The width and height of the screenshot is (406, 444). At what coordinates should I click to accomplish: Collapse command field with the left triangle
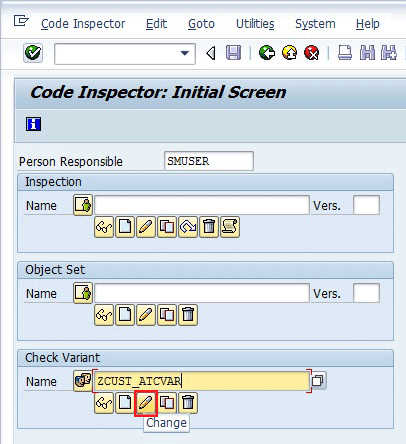pyautogui.click(x=211, y=53)
